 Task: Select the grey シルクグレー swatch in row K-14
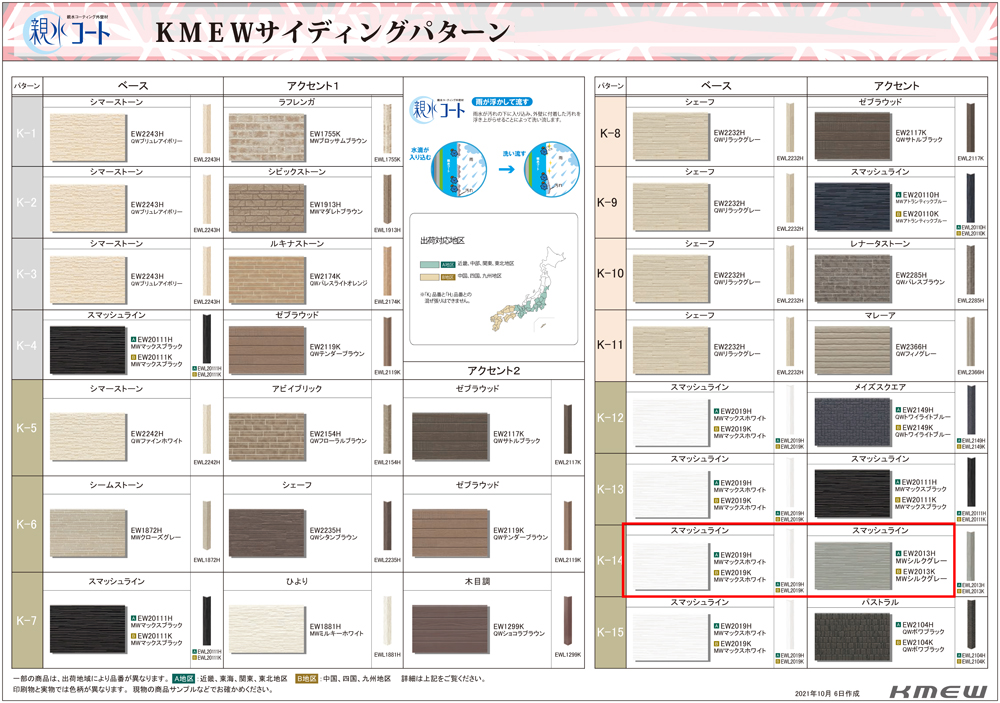(853, 565)
